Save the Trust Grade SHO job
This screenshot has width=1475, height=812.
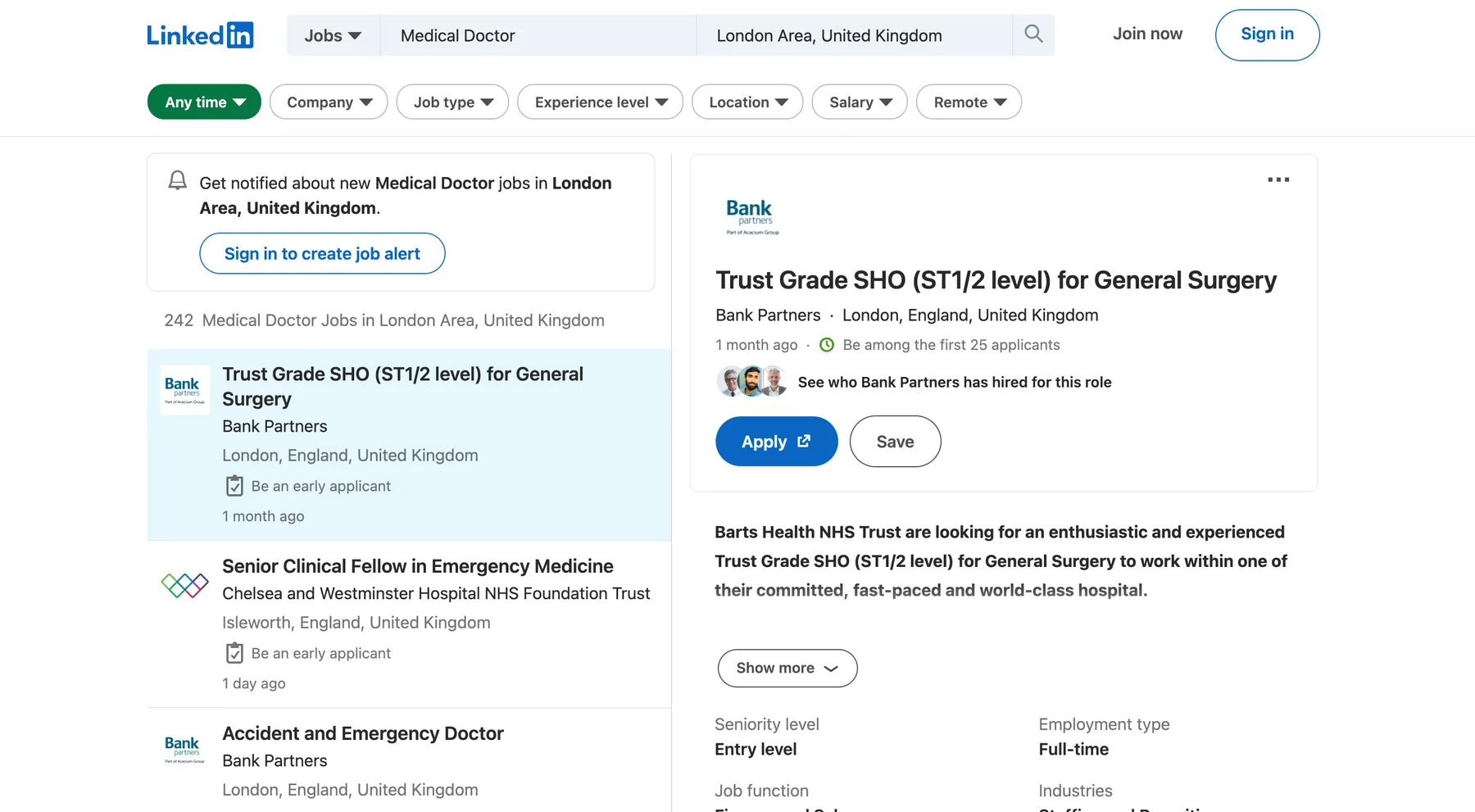click(x=895, y=442)
